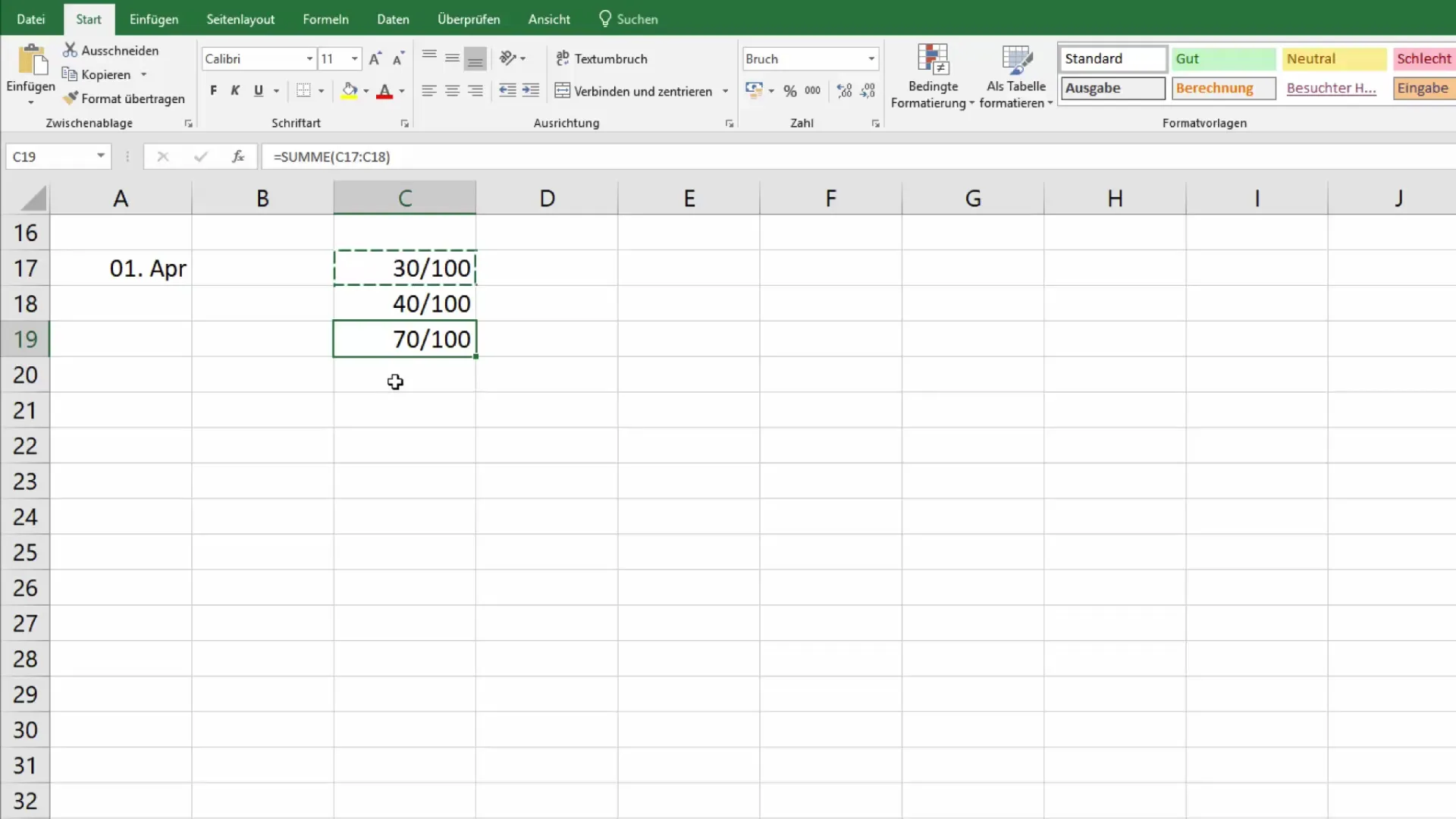Viewport: 1456px width, 819px height.
Task: Click the Kopieren copy button
Action: point(96,74)
